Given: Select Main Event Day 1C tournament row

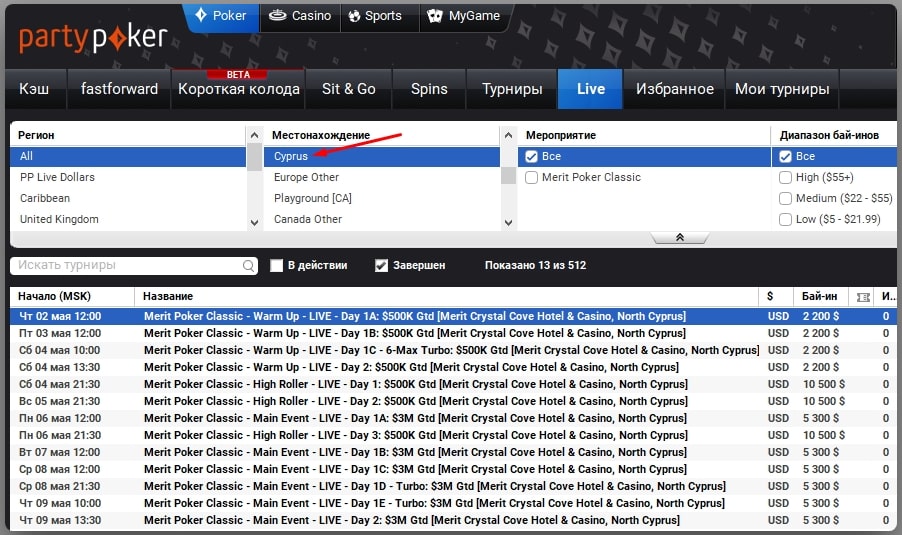Looking at the screenshot, I should point(453,469).
